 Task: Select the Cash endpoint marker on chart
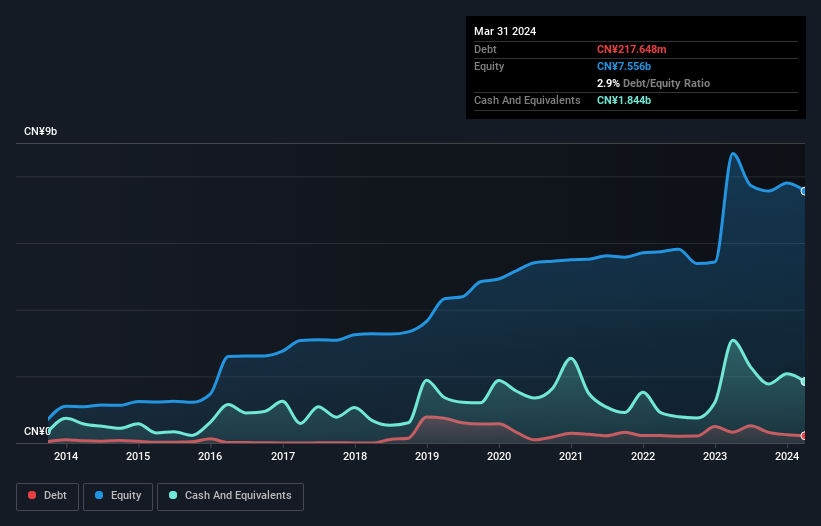[x=804, y=382]
